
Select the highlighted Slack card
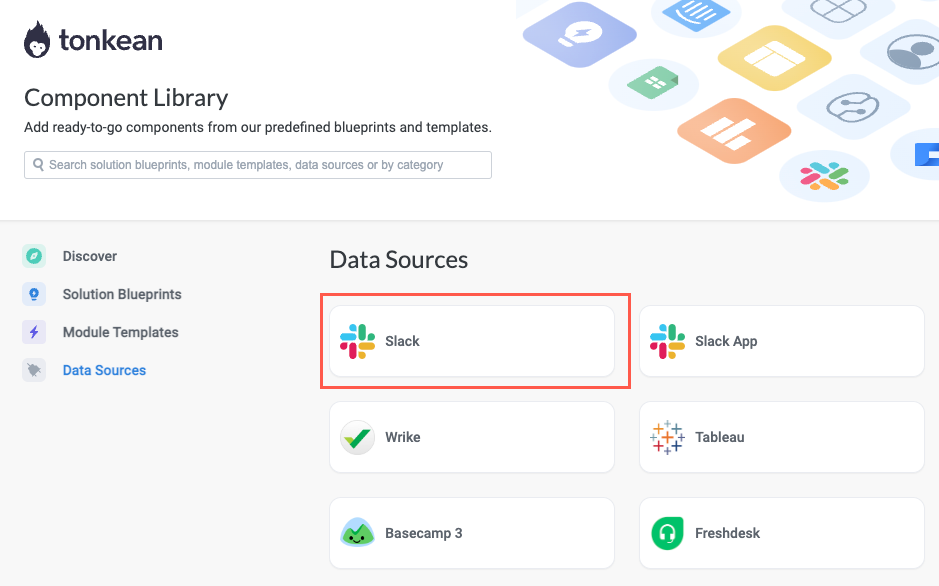pyautogui.click(x=475, y=341)
